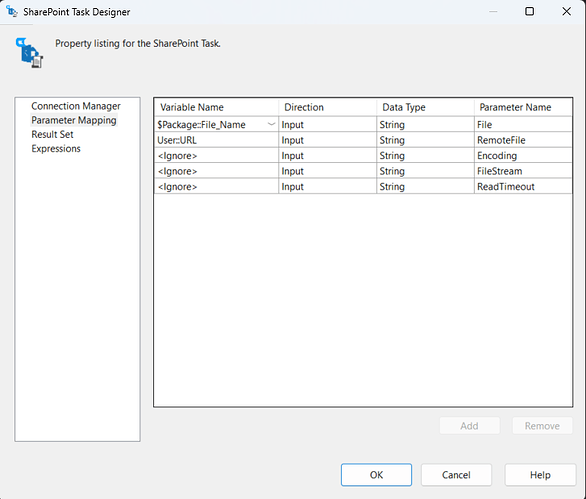Open the Expressions page

56,149
